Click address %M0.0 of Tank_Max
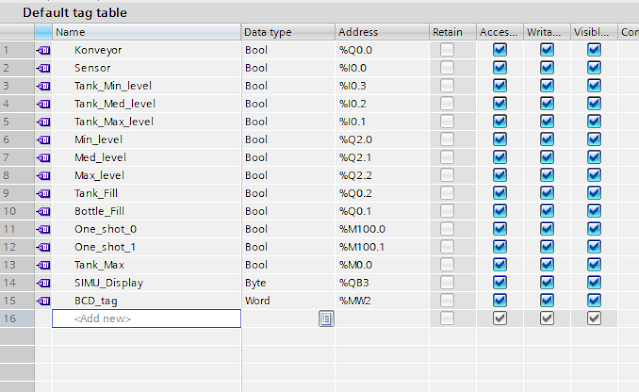The width and height of the screenshot is (639, 392). point(382,265)
